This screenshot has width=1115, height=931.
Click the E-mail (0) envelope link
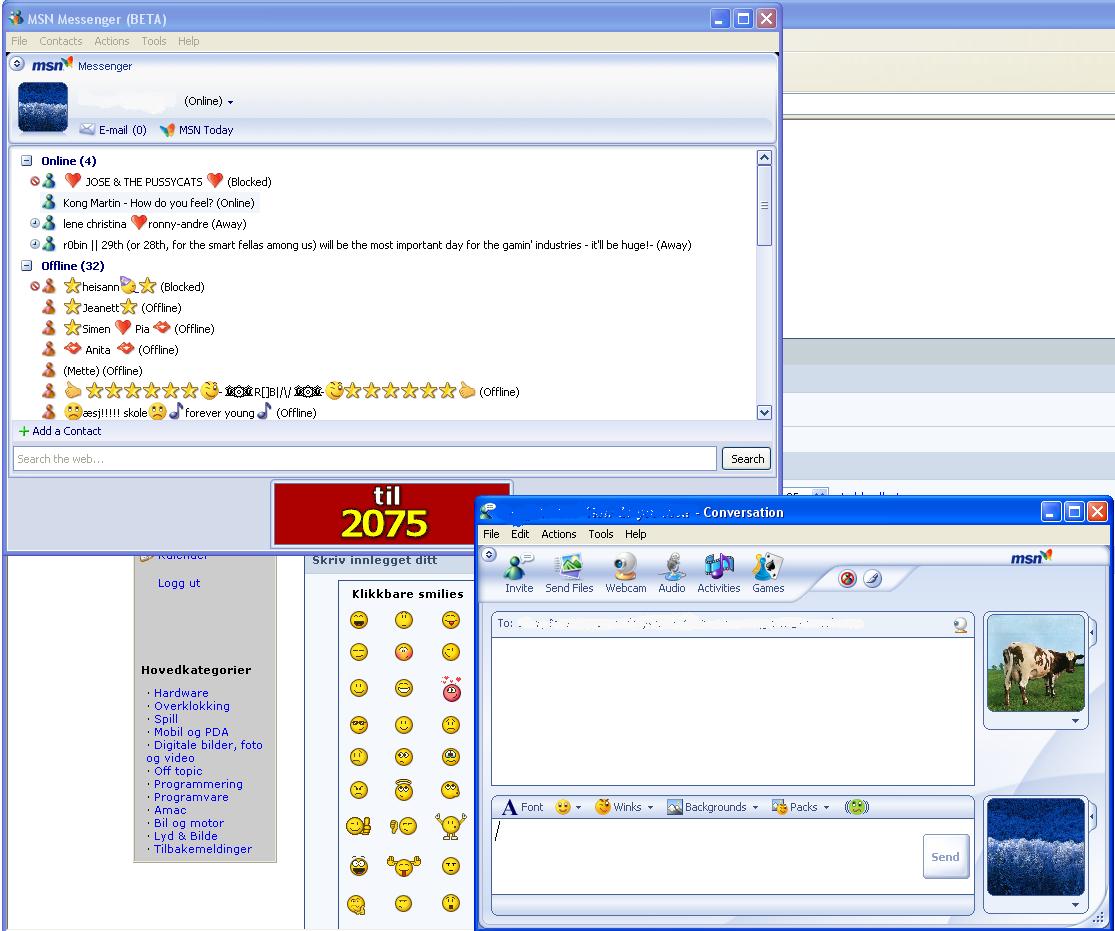(x=113, y=130)
